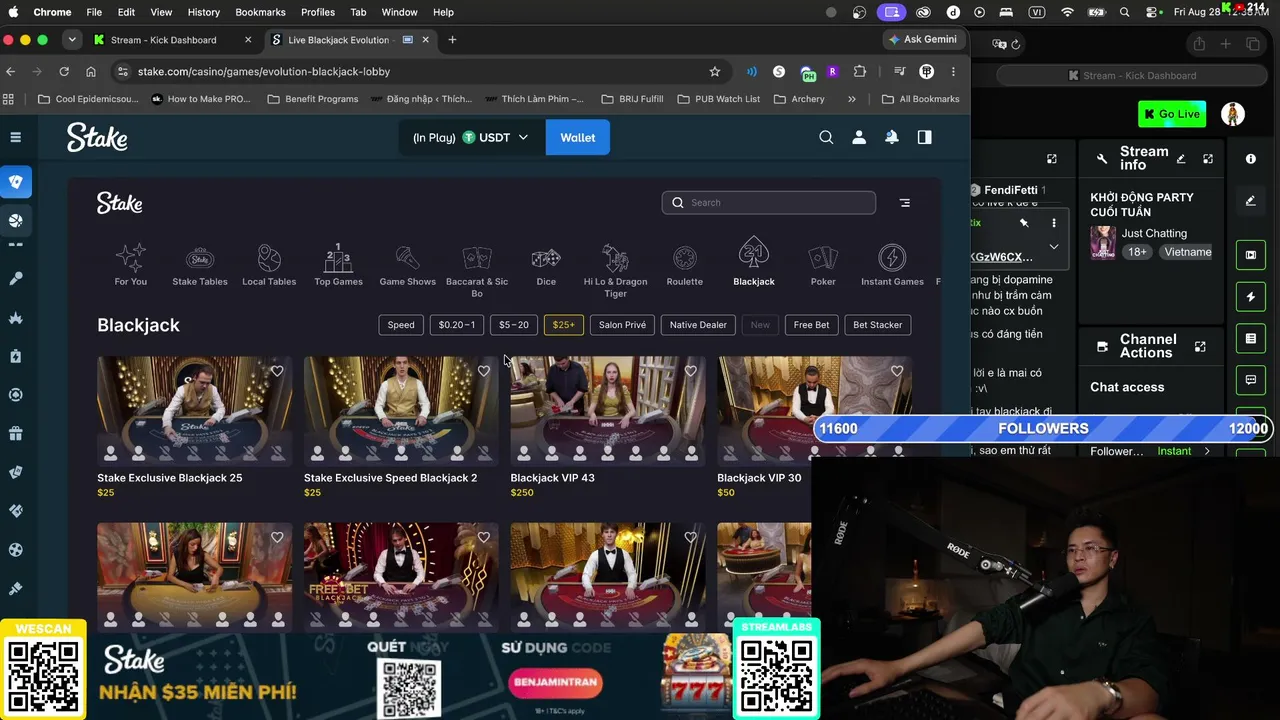Expand Chrome tab search dropdown arrow

point(72,40)
